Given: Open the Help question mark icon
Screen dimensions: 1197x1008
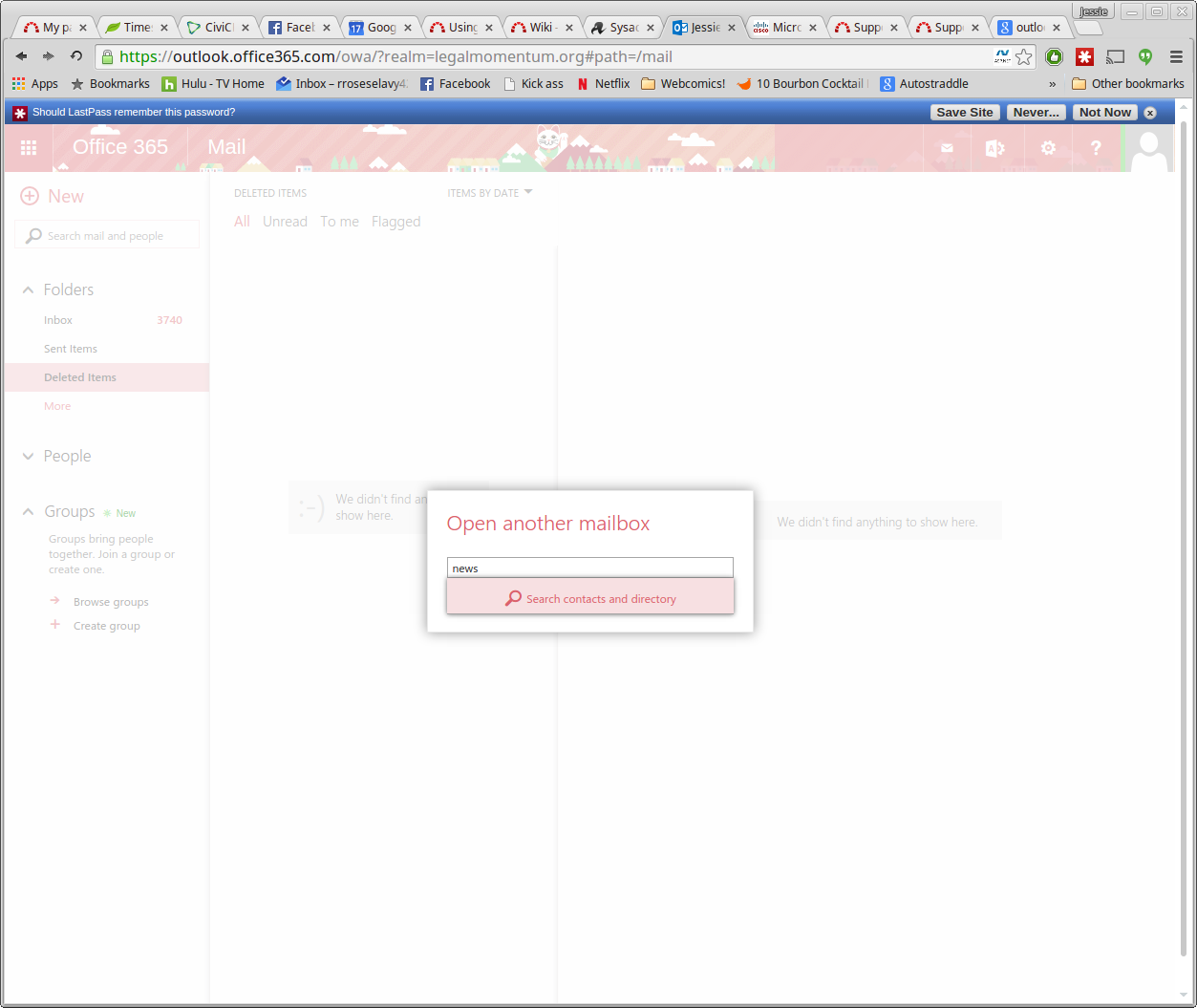Looking at the screenshot, I should click(x=1096, y=148).
